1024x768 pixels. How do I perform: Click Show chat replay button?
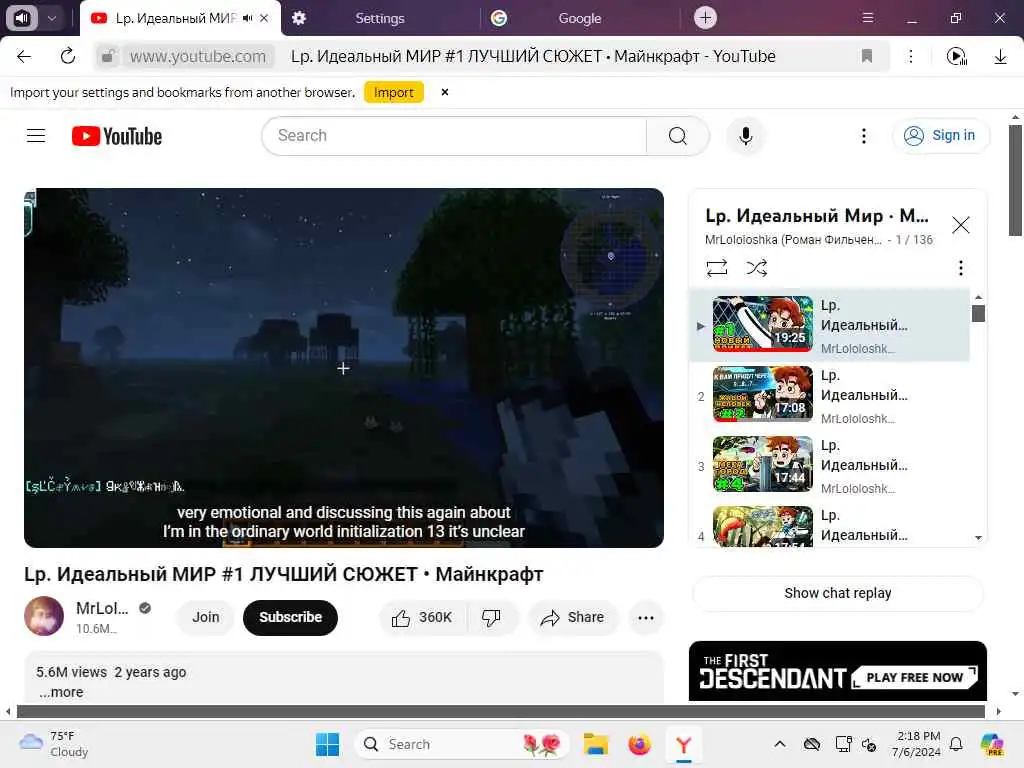[837, 593]
